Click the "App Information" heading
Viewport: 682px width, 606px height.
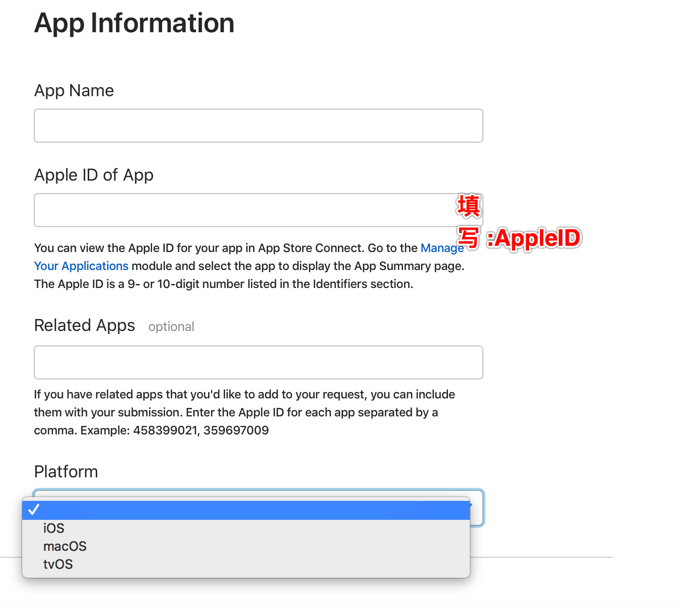[x=134, y=23]
